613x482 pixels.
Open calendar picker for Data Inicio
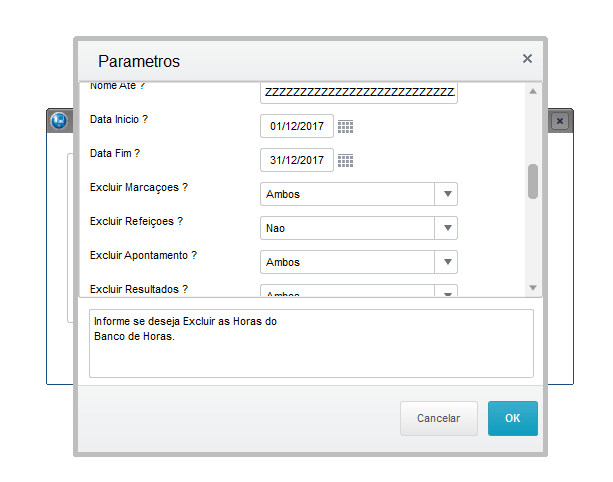[346, 127]
